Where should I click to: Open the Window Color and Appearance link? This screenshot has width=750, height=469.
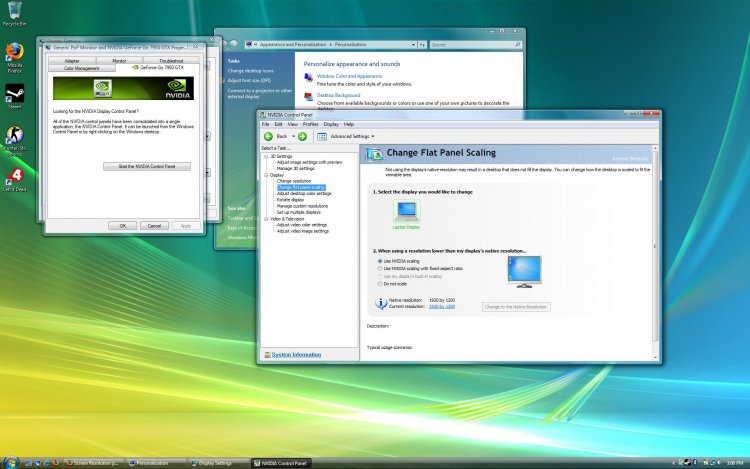349,76
